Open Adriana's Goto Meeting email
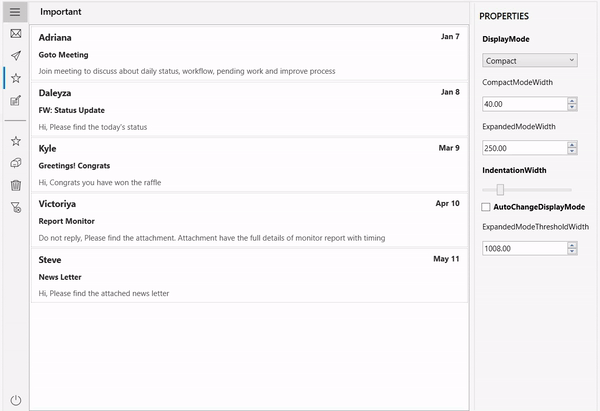600x411 pixels. pyautogui.click(x=248, y=54)
